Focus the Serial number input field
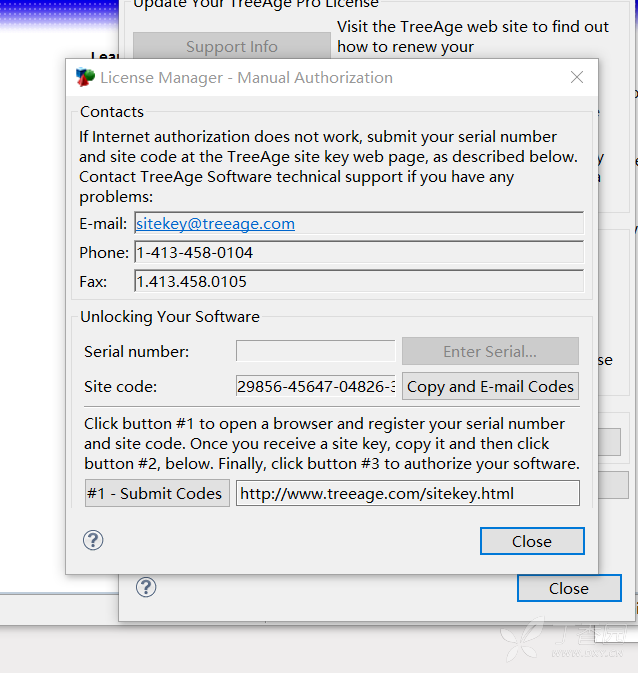 coord(315,352)
